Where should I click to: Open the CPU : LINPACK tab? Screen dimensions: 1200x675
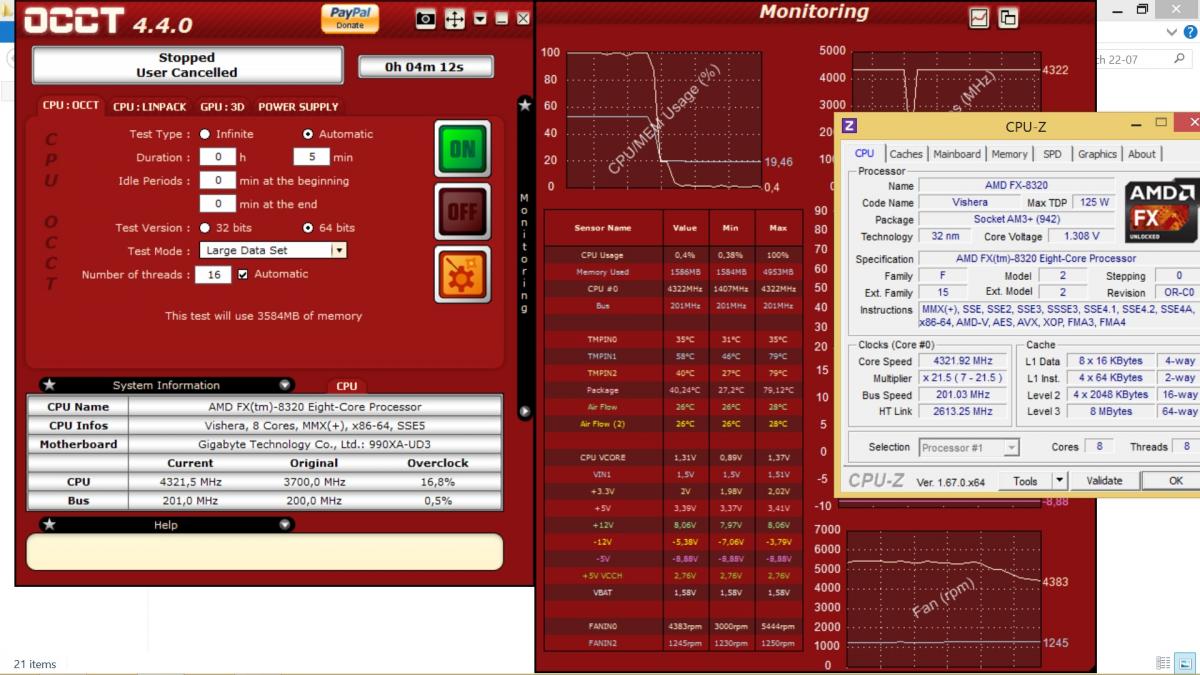pos(149,106)
